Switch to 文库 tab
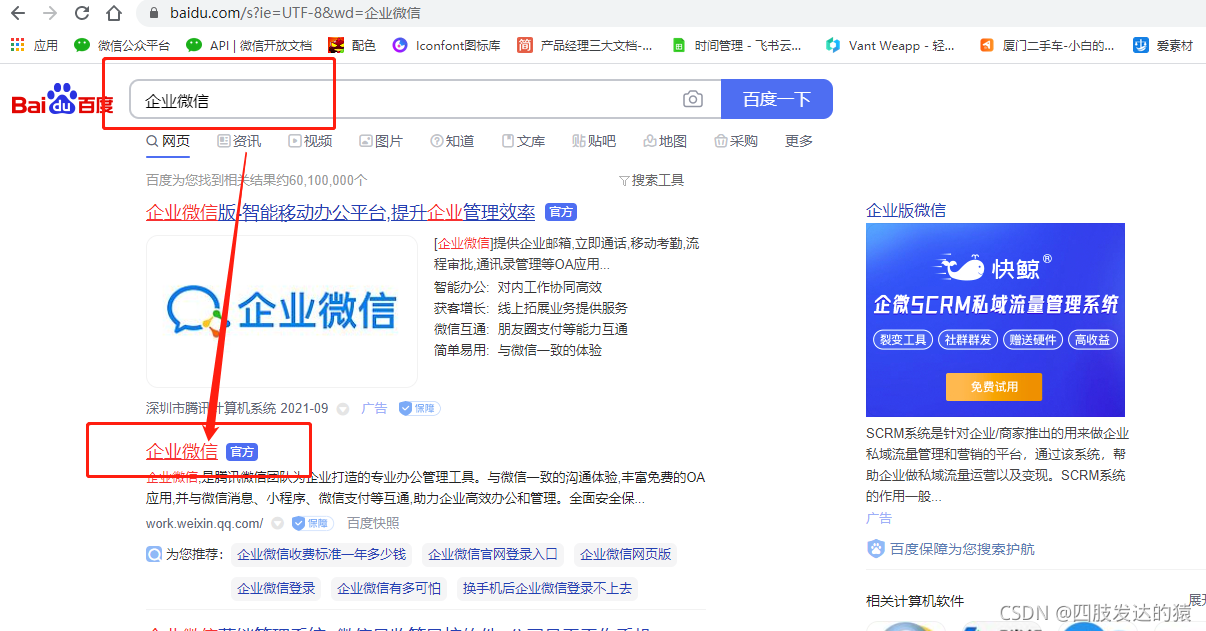Image resolution: width=1206 pixels, height=631 pixels. click(x=523, y=141)
